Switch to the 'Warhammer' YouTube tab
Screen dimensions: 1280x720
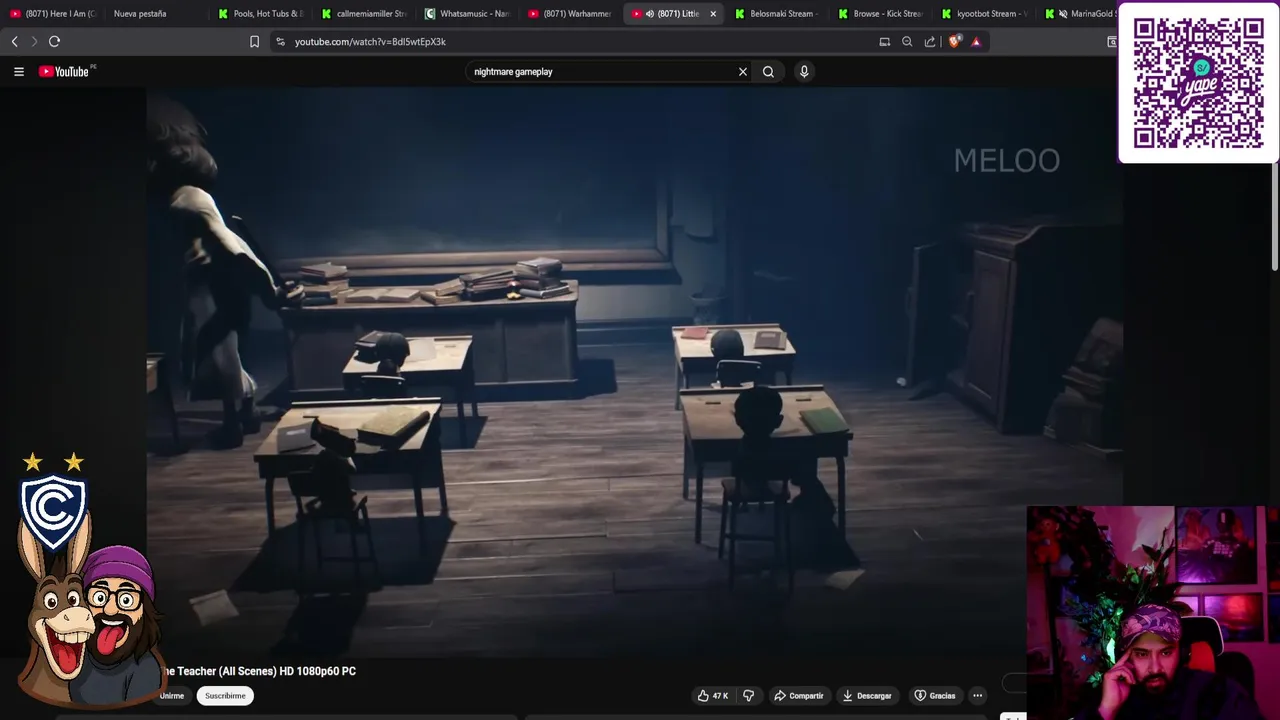(x=572, y=14)
